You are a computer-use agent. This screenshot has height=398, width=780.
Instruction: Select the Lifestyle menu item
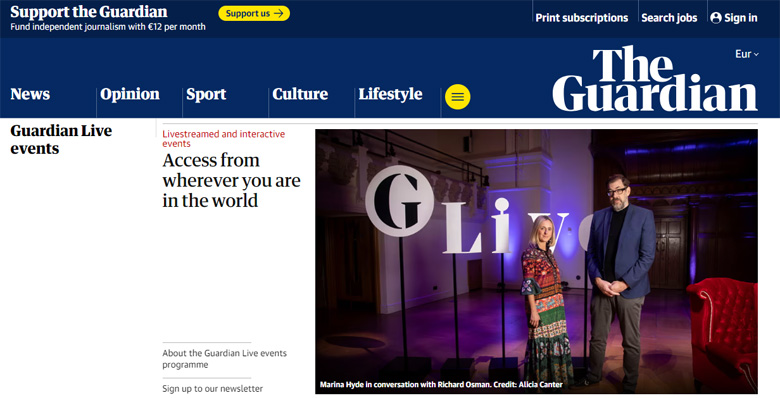pyautogui.click(x=390, y=94)
